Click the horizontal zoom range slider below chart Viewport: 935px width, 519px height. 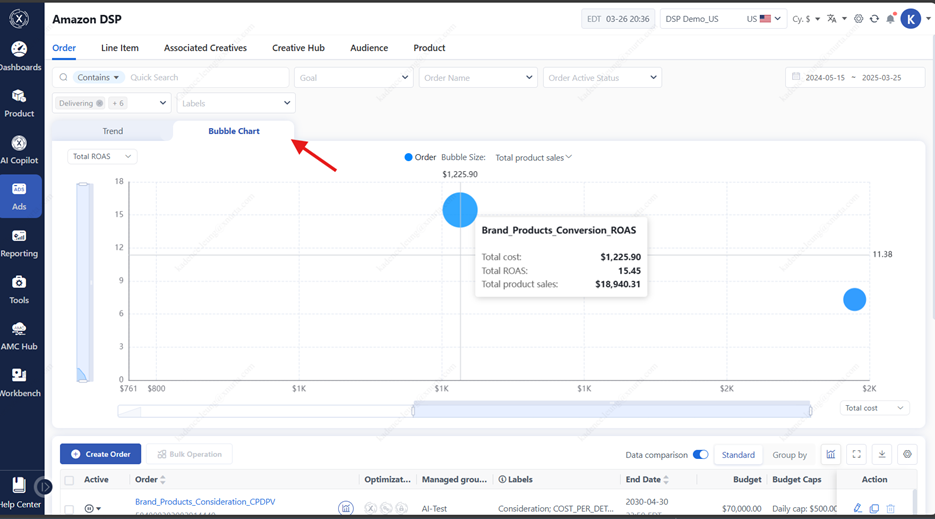click(x=611, y=410)
